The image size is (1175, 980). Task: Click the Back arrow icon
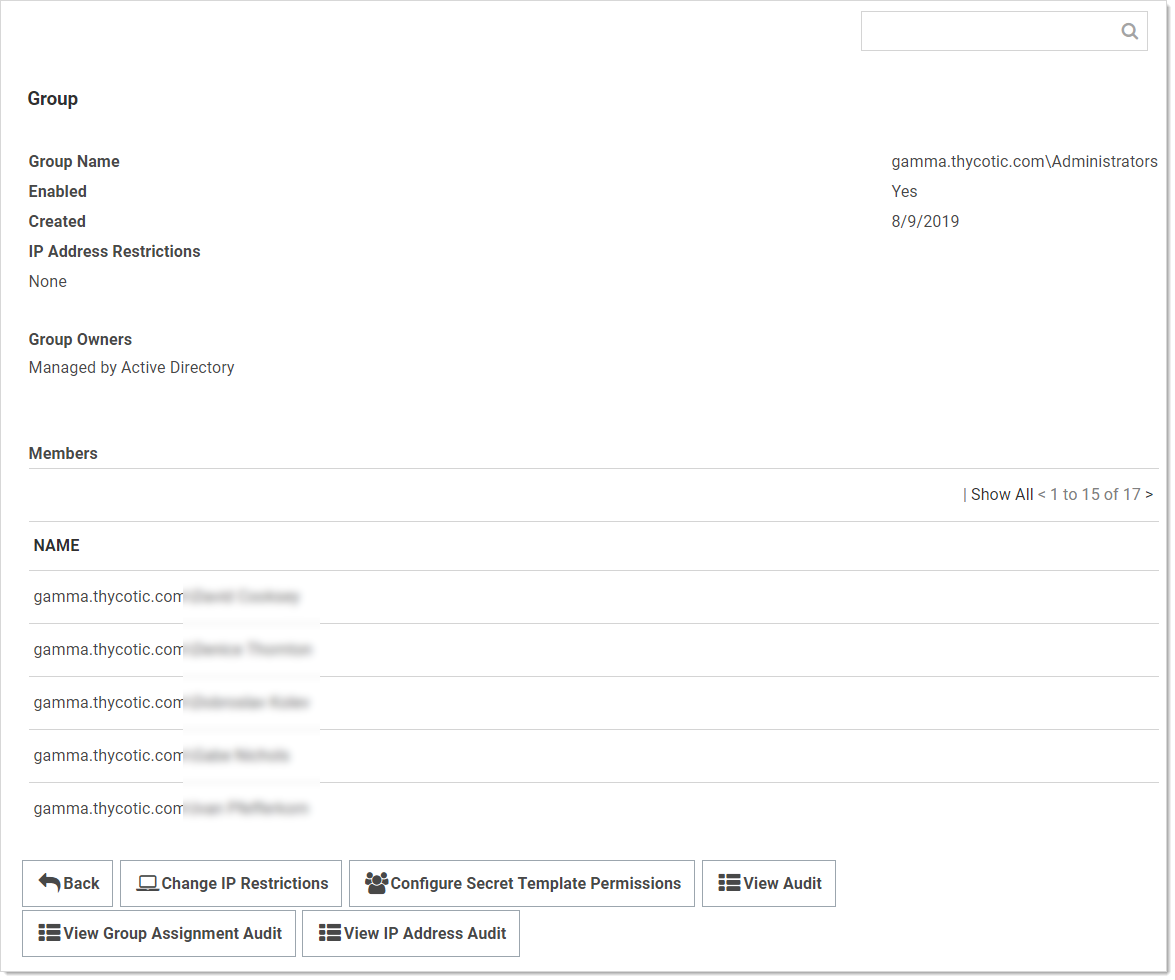click(49, 883)
